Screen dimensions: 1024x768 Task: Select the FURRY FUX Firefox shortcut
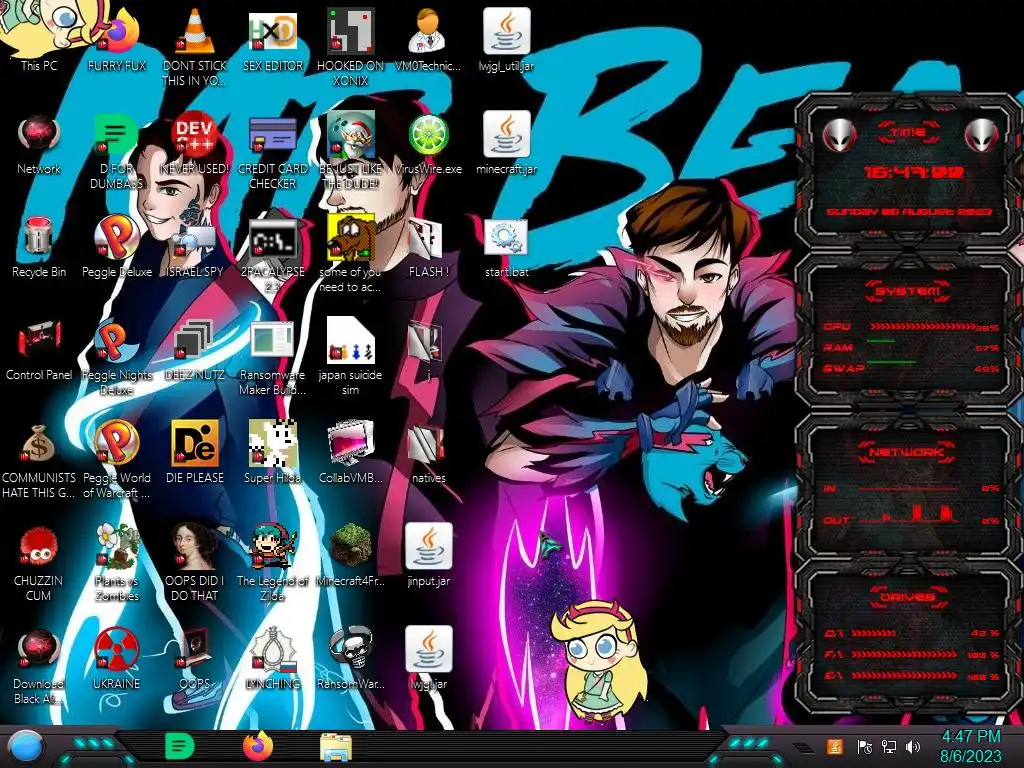[117, 31]
